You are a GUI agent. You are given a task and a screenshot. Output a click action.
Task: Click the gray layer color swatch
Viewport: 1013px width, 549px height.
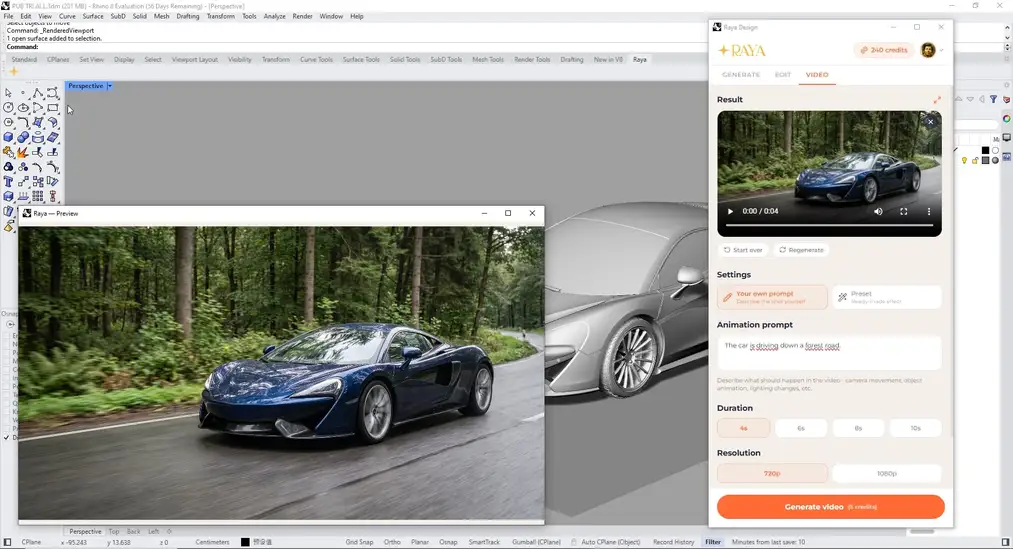click(985, 160)
